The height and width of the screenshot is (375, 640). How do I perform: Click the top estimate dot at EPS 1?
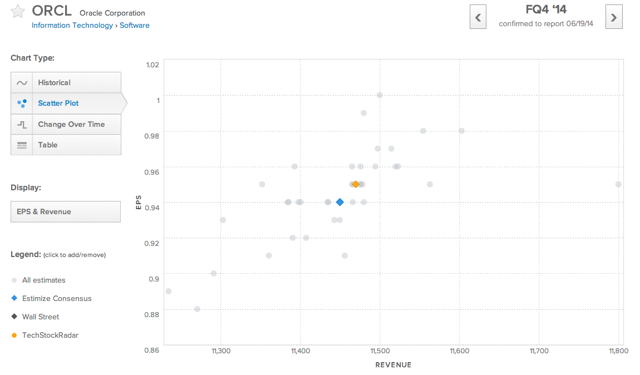click(x=380, y=95)
